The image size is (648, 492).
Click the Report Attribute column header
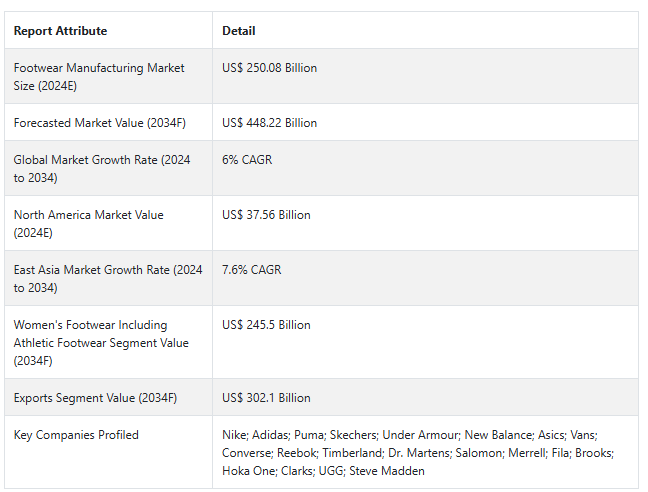tap(60, 31)
